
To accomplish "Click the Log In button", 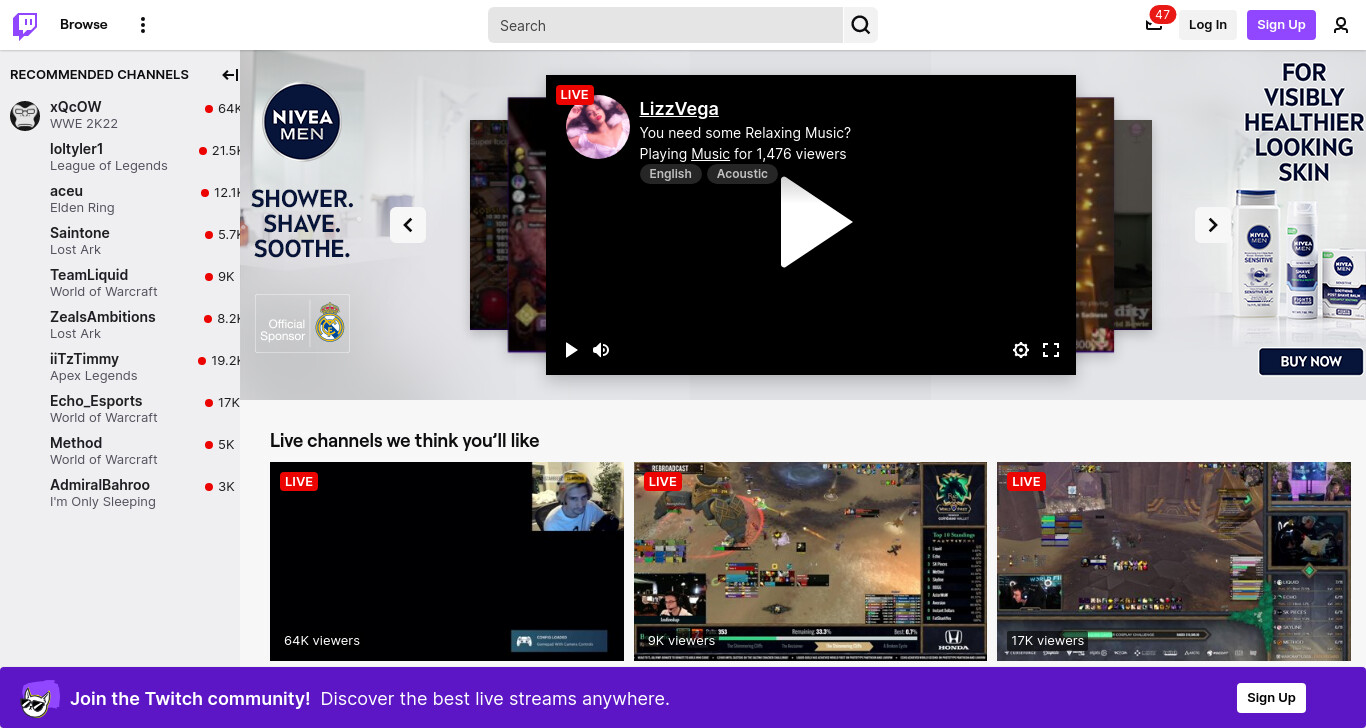I will pyautogui.click(x=1208, y=25).
